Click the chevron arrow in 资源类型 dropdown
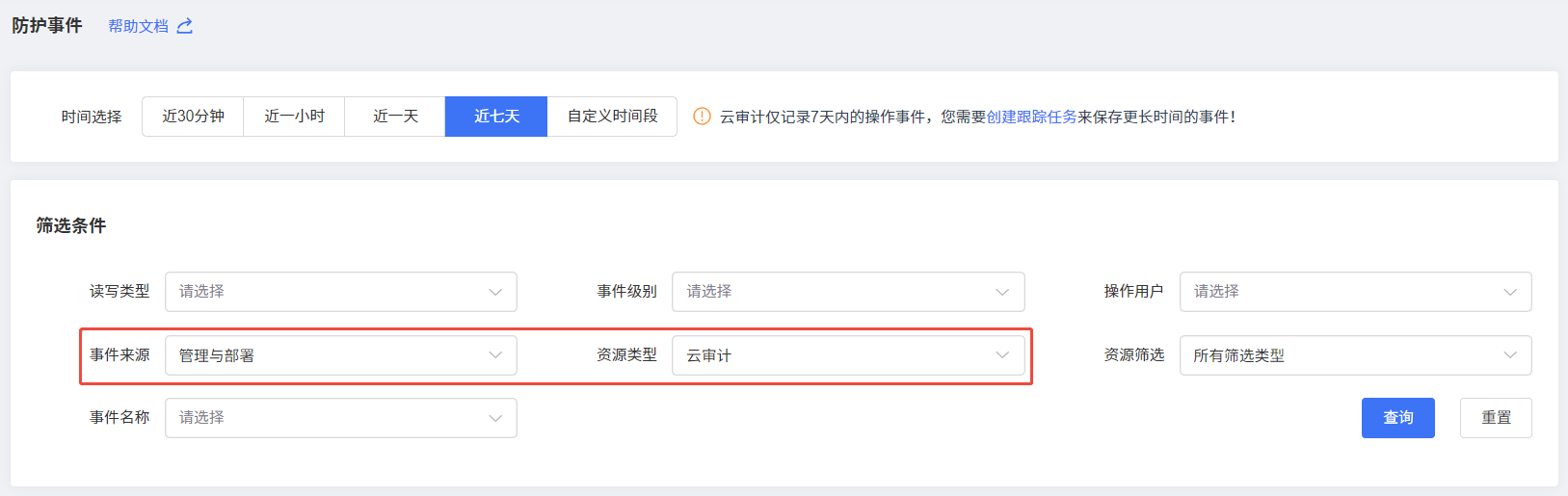This screenshot has width=1568, height=496. pos(1002,355)
